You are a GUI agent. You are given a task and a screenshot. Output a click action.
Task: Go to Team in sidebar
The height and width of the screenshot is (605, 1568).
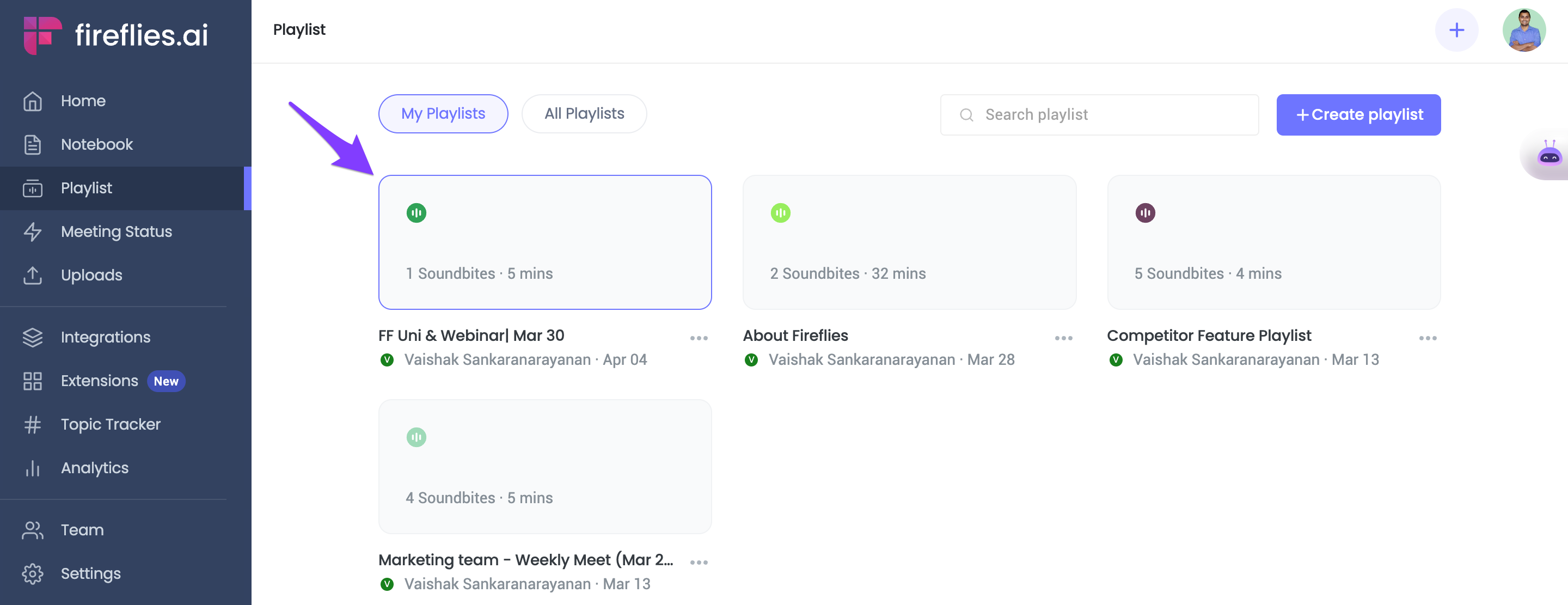125,530
